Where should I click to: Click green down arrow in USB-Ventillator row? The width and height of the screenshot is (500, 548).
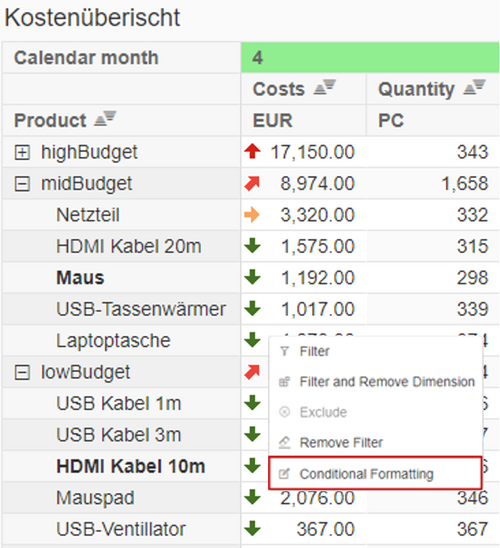tap(252, 529)
